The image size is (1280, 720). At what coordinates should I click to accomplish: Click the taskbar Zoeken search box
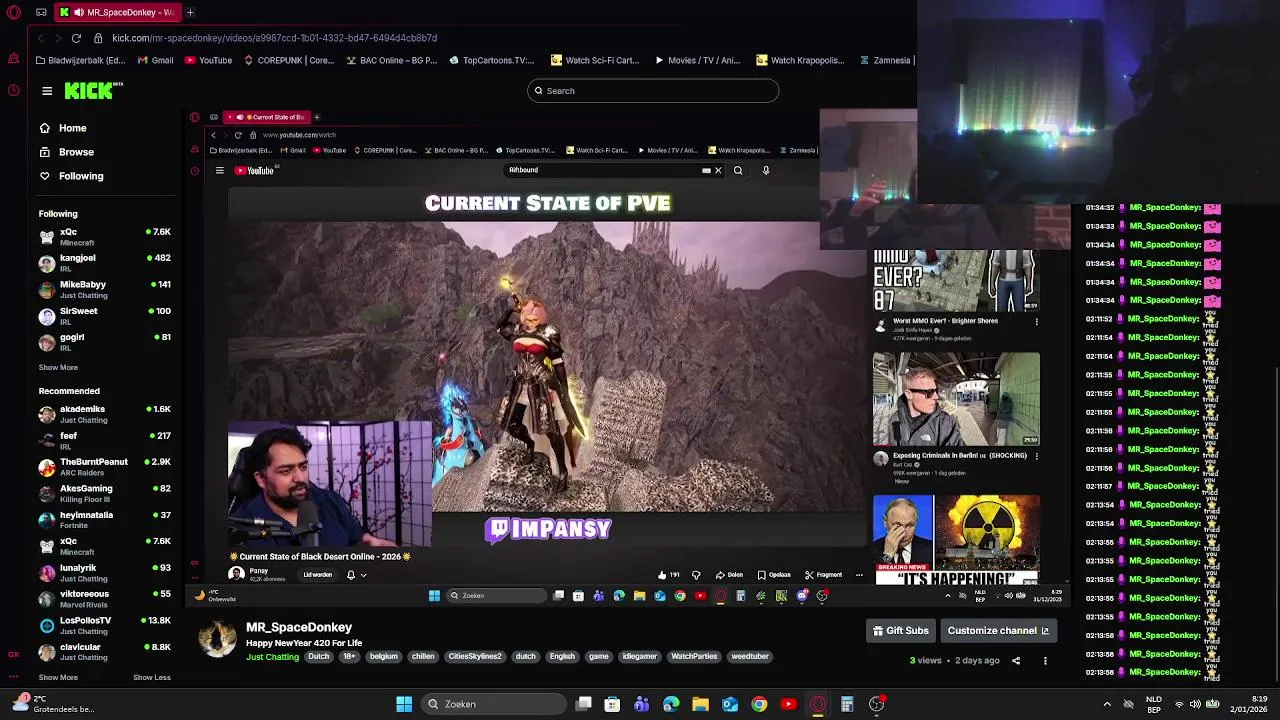492,704
